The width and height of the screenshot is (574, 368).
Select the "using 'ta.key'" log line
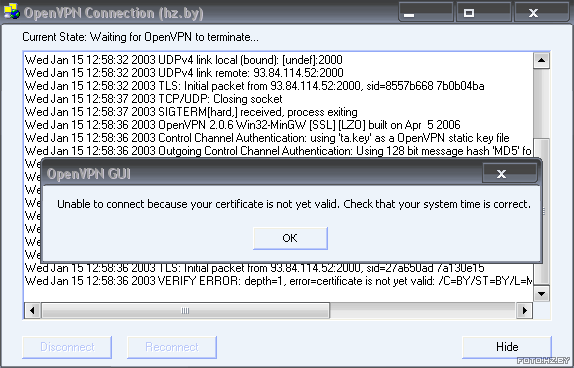[267, 138]
